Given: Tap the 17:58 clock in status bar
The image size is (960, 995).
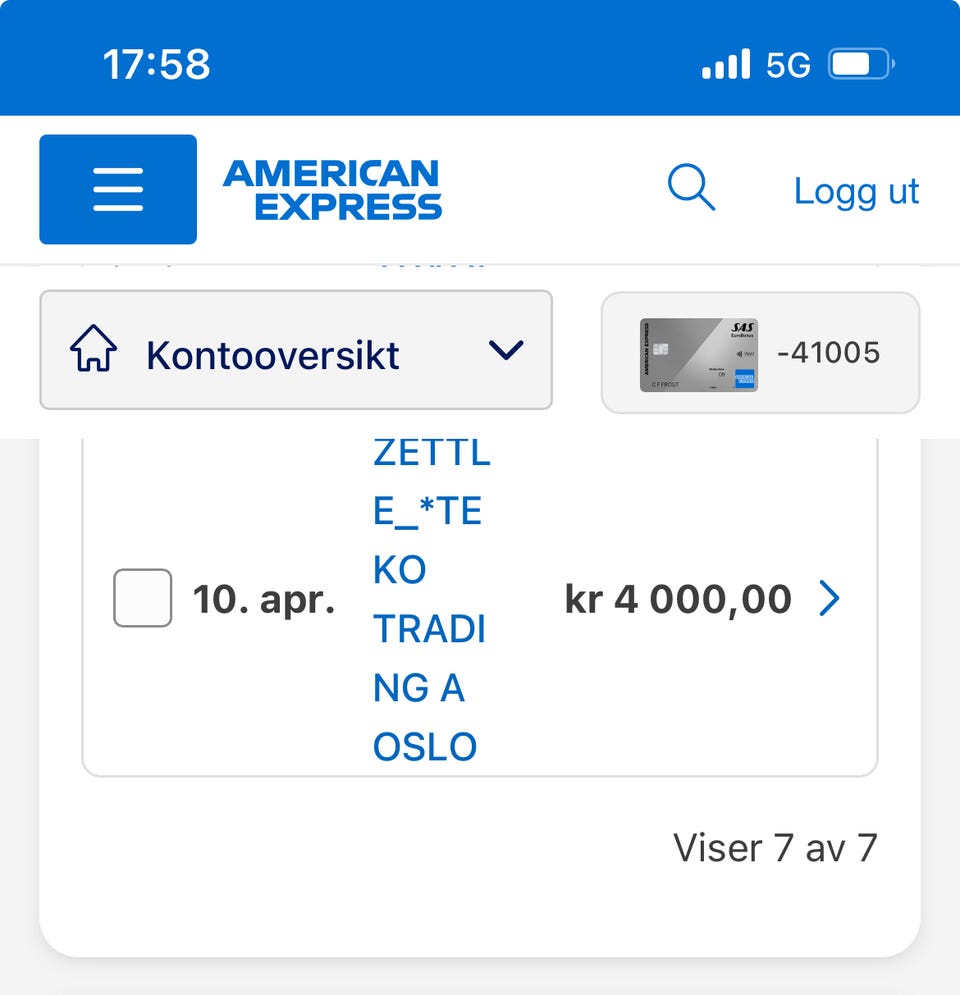Looking at the screenshot, I should 157,65.
